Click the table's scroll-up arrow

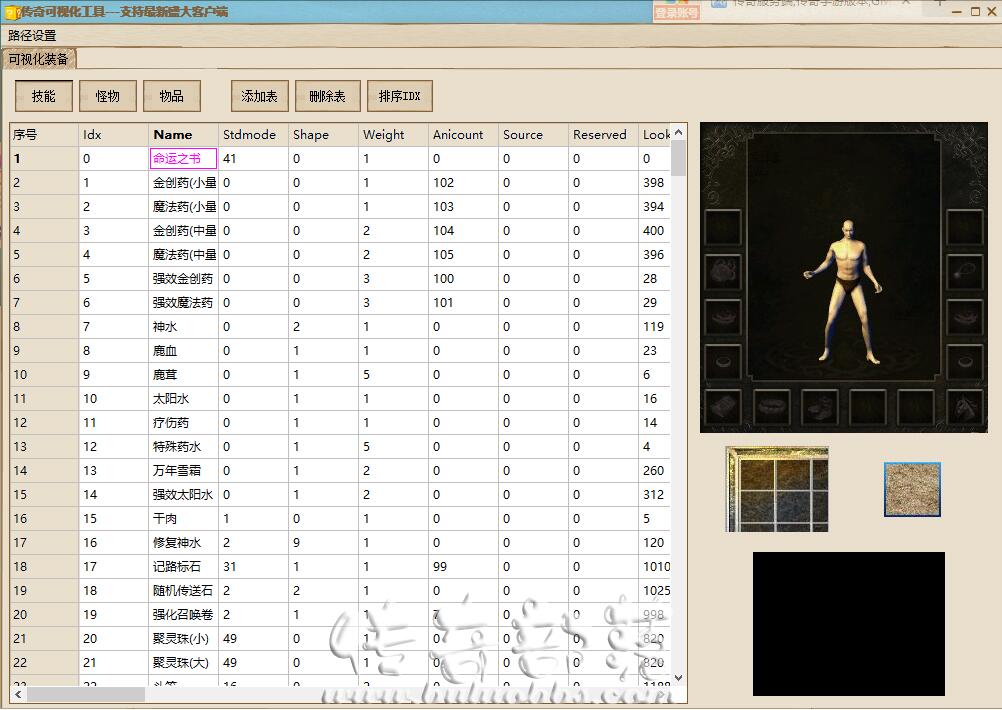coord(679,132)
